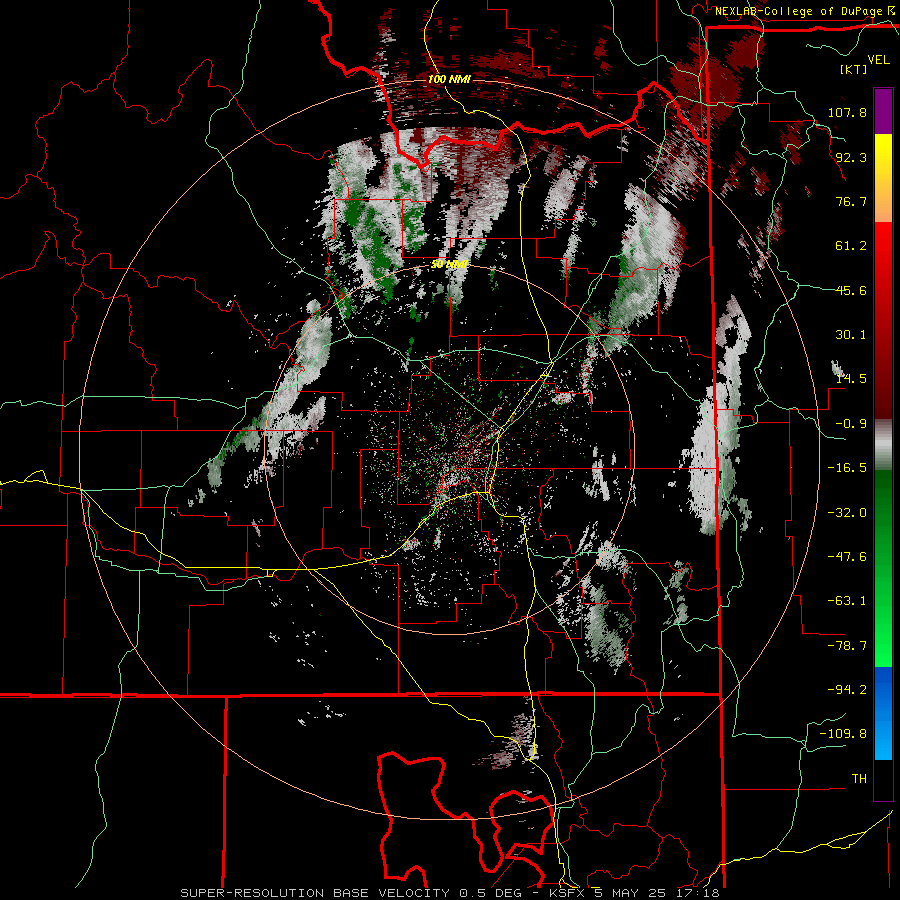Click the -94.2 velocity value
Screen dimensions: 900x900
click(x=847, y=690)
